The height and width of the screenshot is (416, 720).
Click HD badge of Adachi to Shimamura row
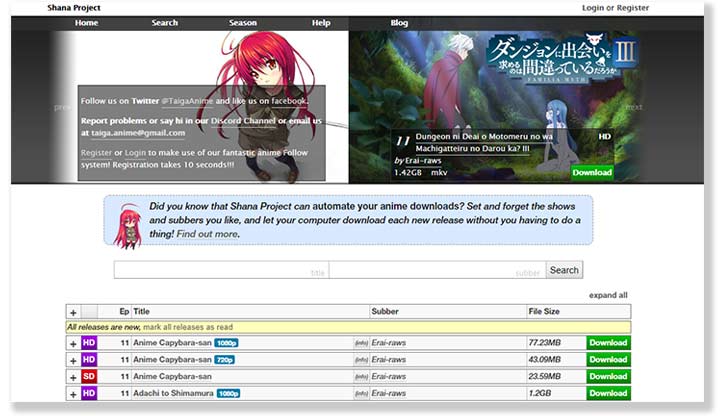[x=89, y=393]
